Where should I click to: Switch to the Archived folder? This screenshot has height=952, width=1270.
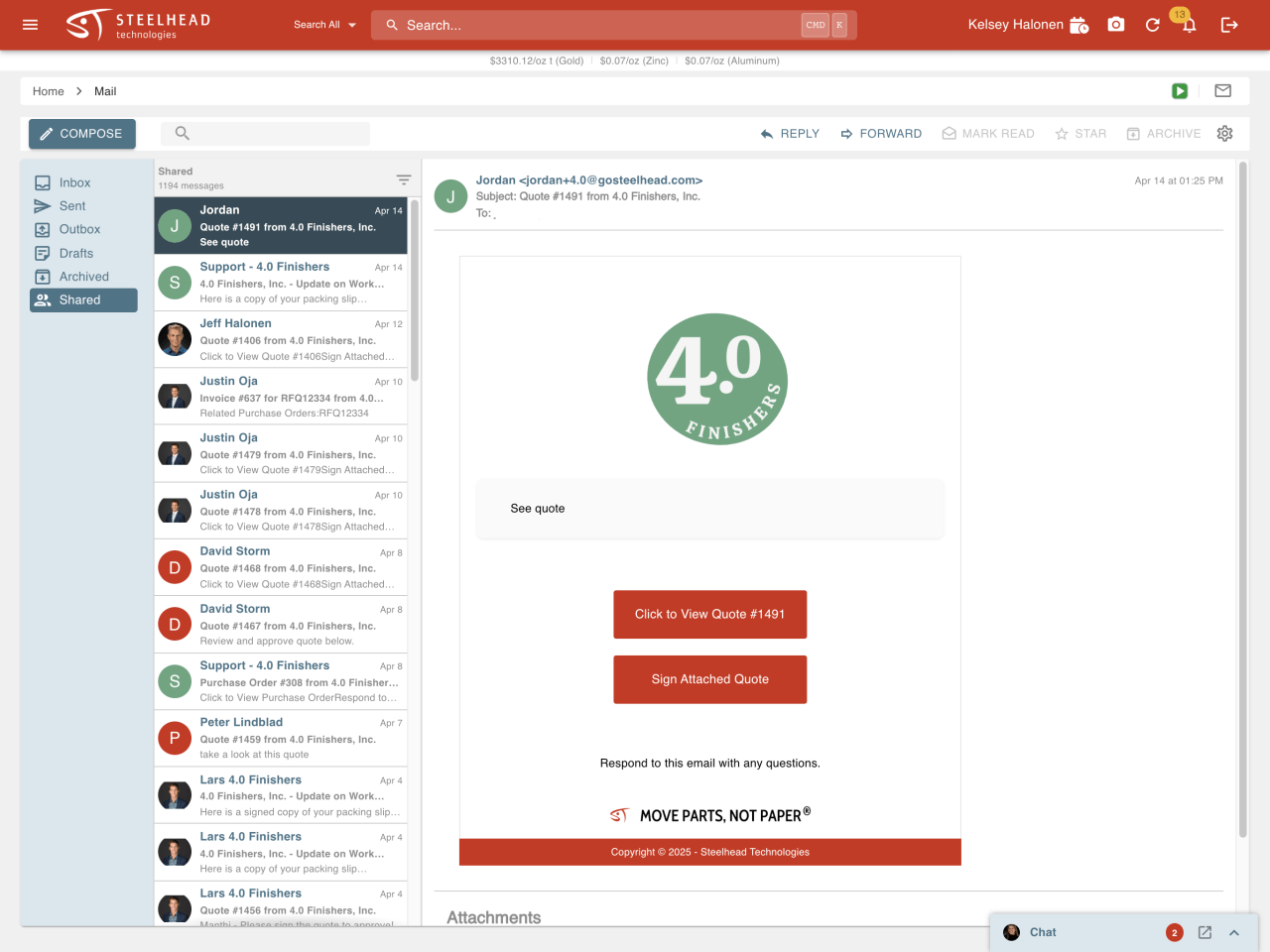pos(83,277)
